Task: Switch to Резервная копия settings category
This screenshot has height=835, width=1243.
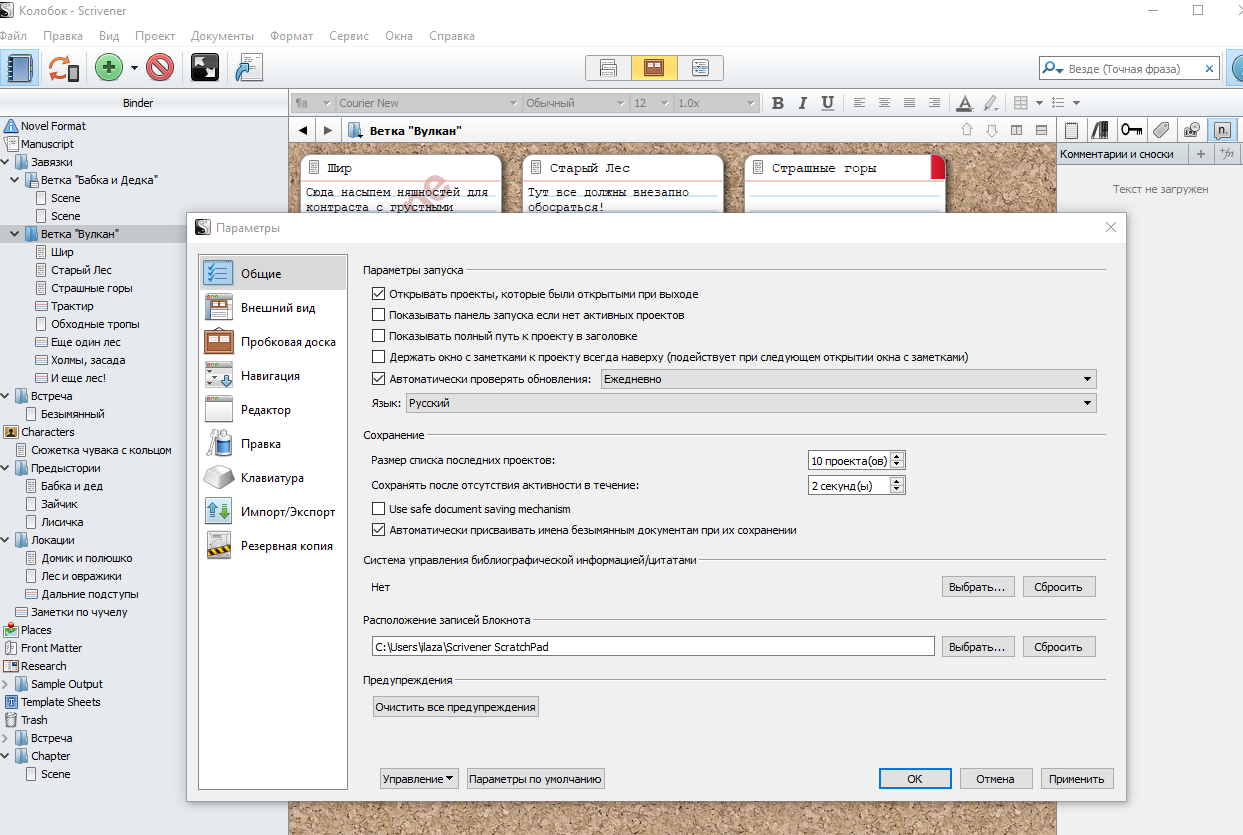Action: (x=287, y=546)
